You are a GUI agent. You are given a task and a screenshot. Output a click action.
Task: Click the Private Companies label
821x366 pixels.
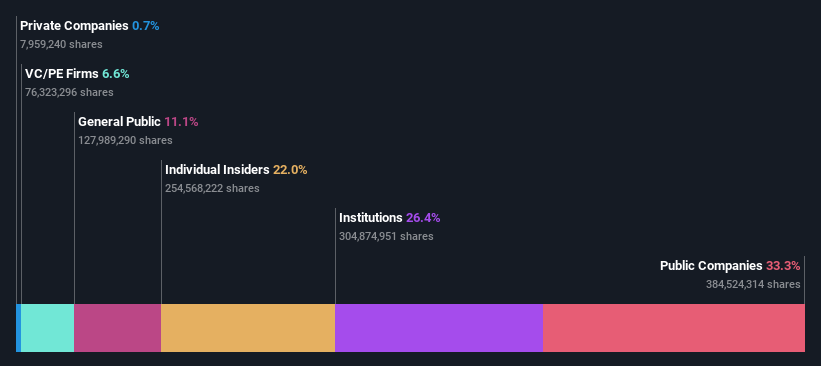coord(74,26)
